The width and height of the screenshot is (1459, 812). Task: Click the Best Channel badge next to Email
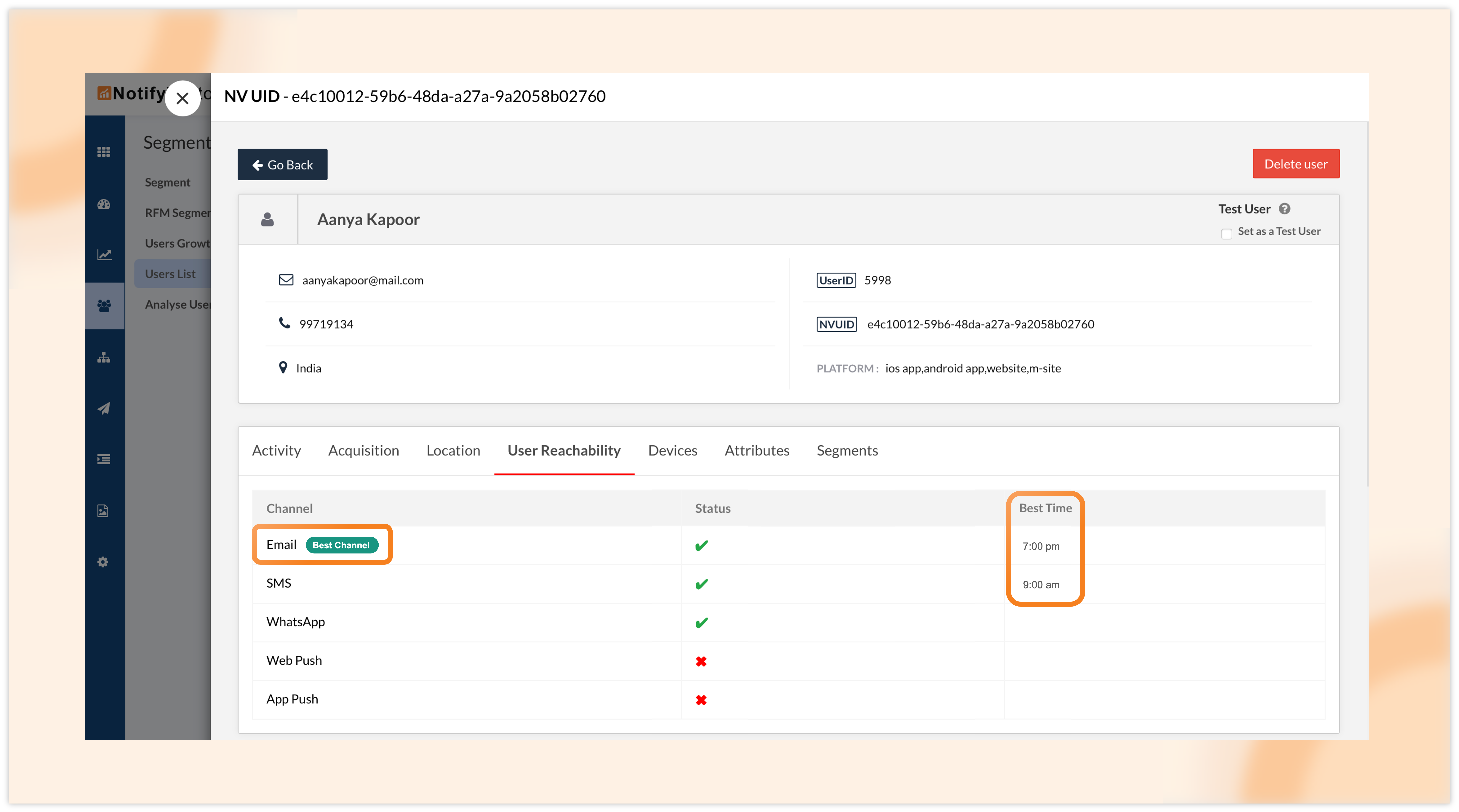click(341, 545)
